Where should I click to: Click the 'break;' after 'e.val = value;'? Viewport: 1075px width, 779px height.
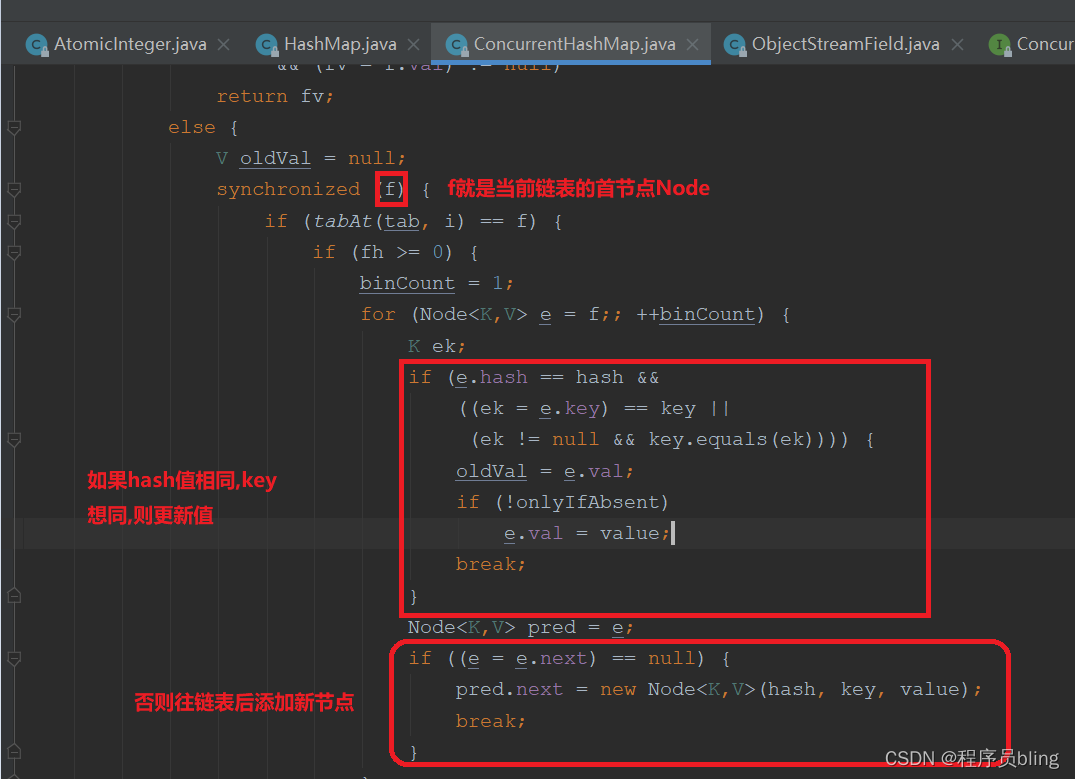point(490,564)
